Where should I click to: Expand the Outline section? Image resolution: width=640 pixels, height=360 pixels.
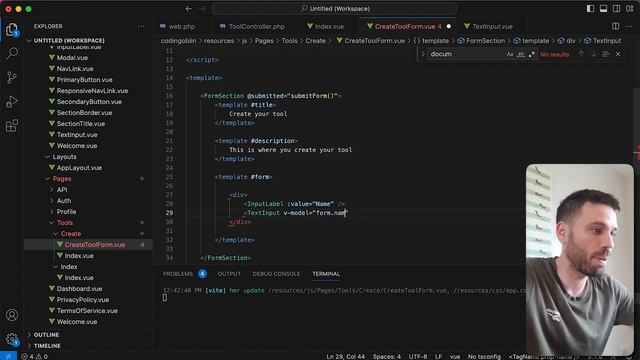pyautogui.click(x=46, y=335)
